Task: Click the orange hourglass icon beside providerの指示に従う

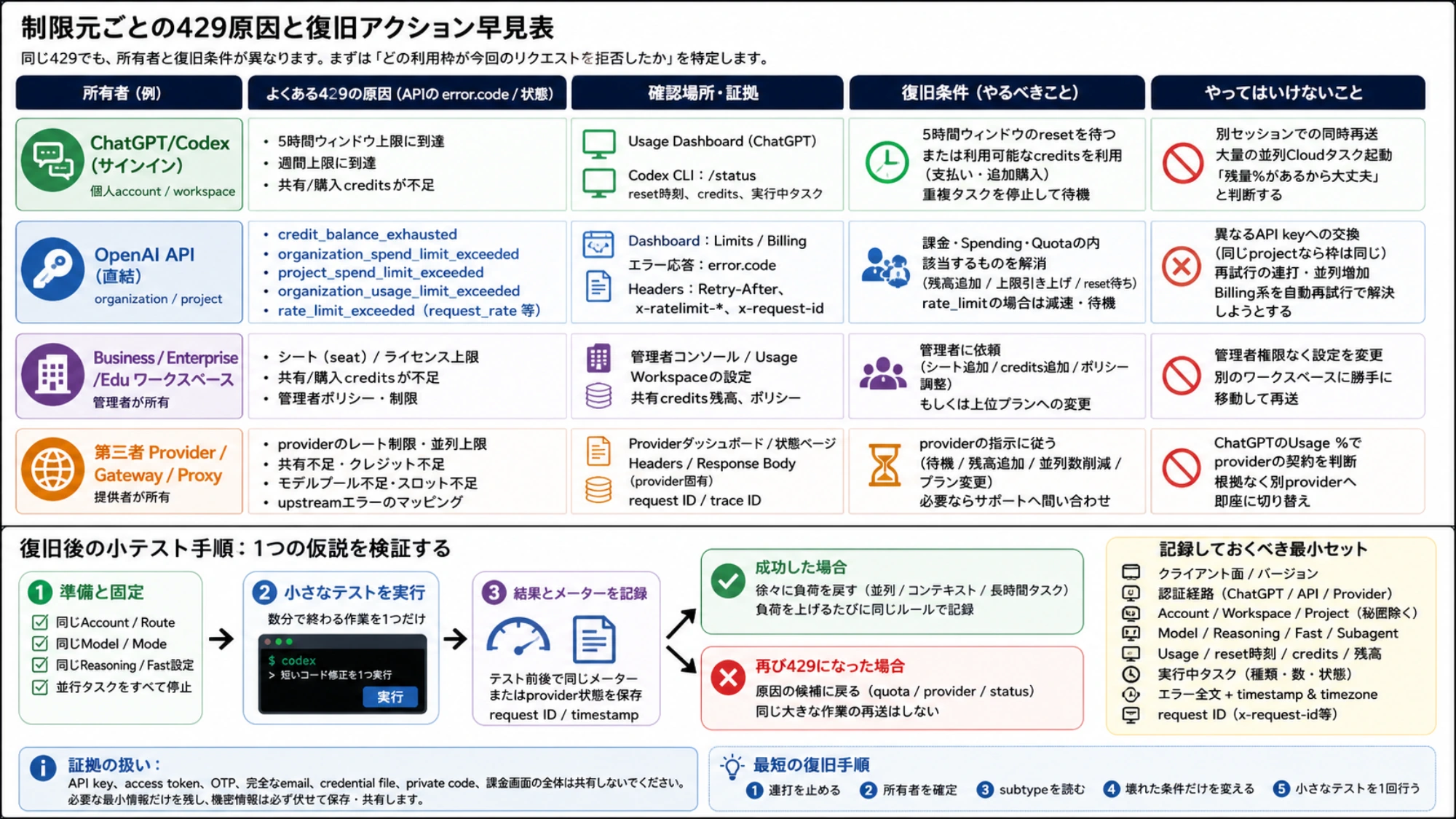Action: pos(885,465)
